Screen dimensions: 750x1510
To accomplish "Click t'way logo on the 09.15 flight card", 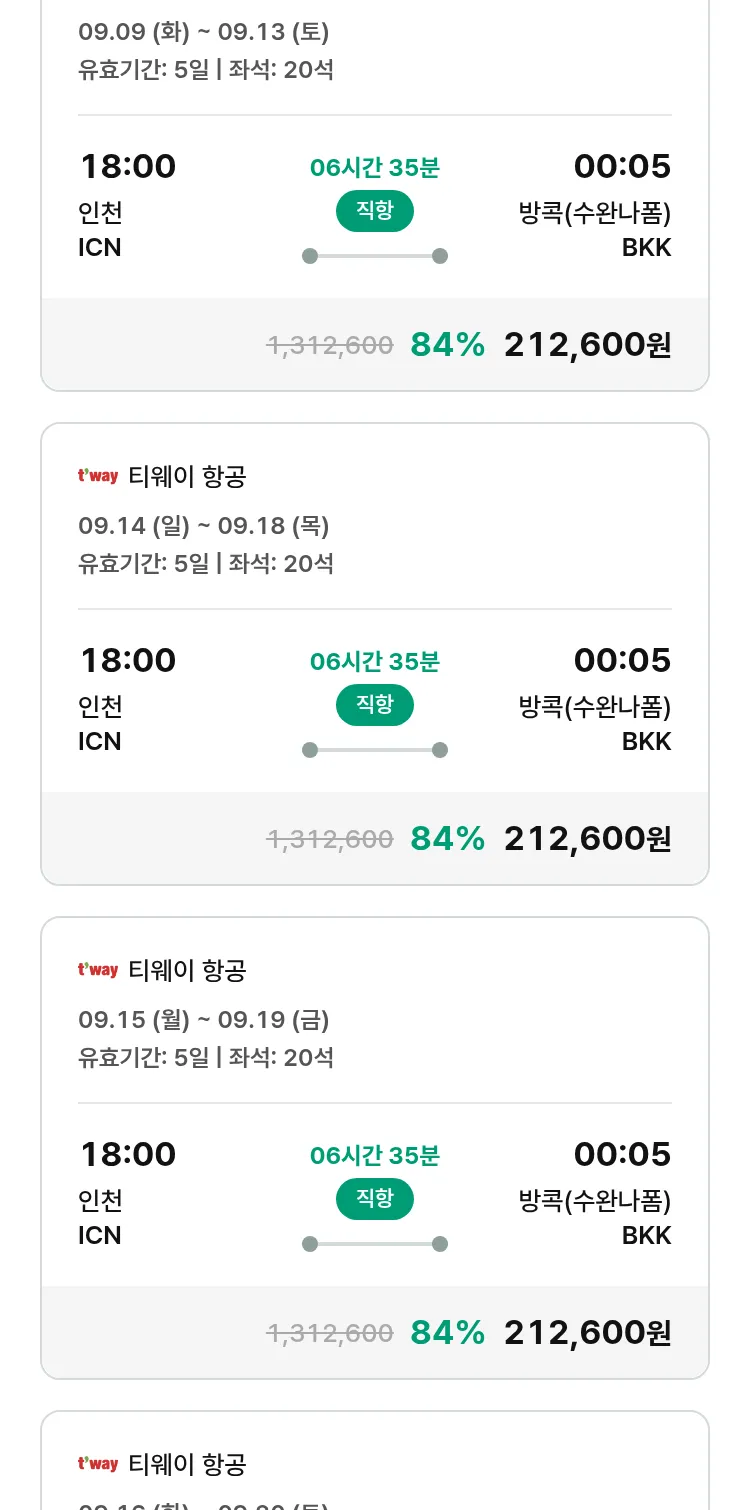I will (98, 970).
